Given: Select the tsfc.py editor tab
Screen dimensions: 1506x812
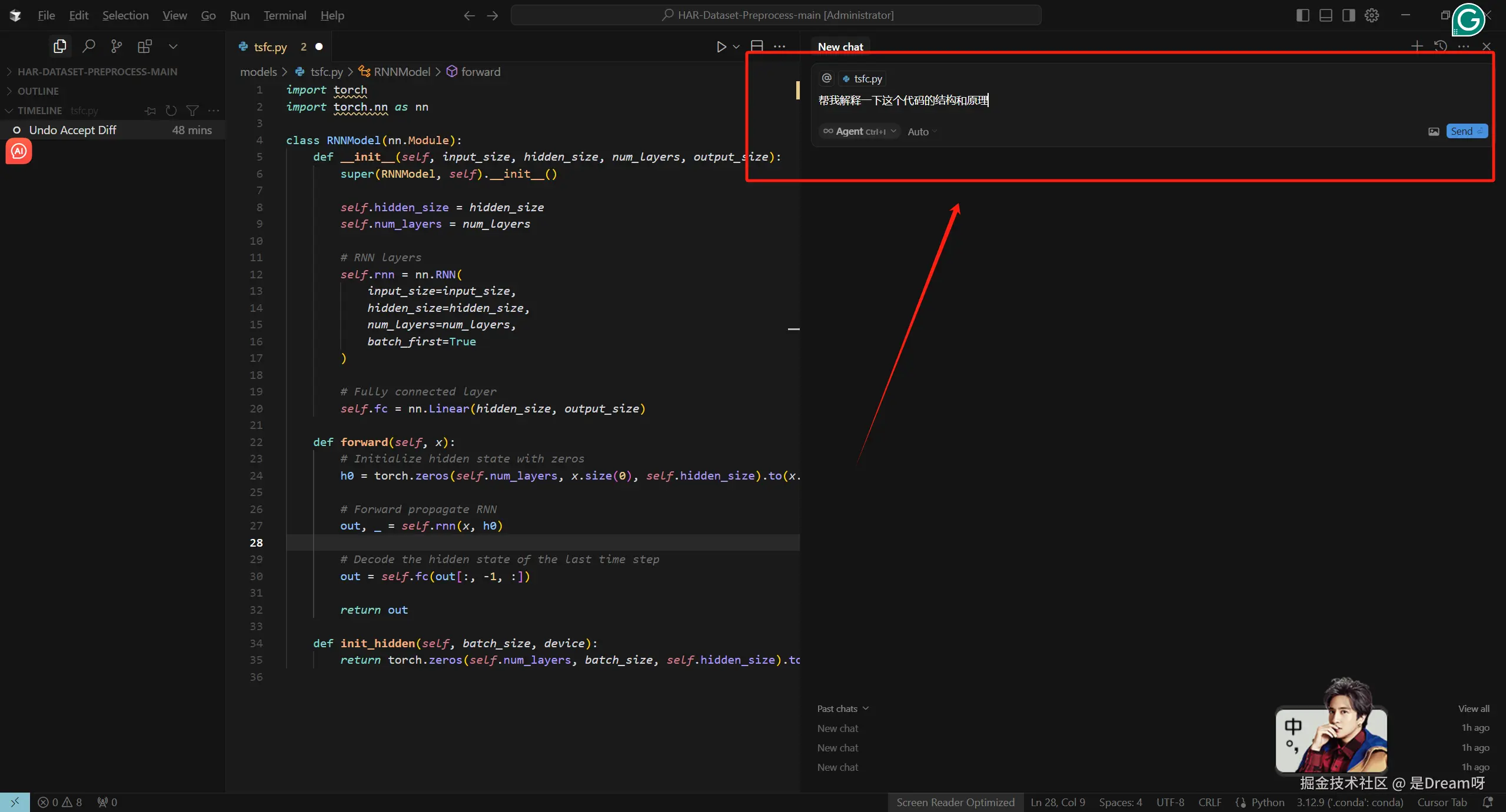Looking at the screenshot, I should (x=270, y=47).
